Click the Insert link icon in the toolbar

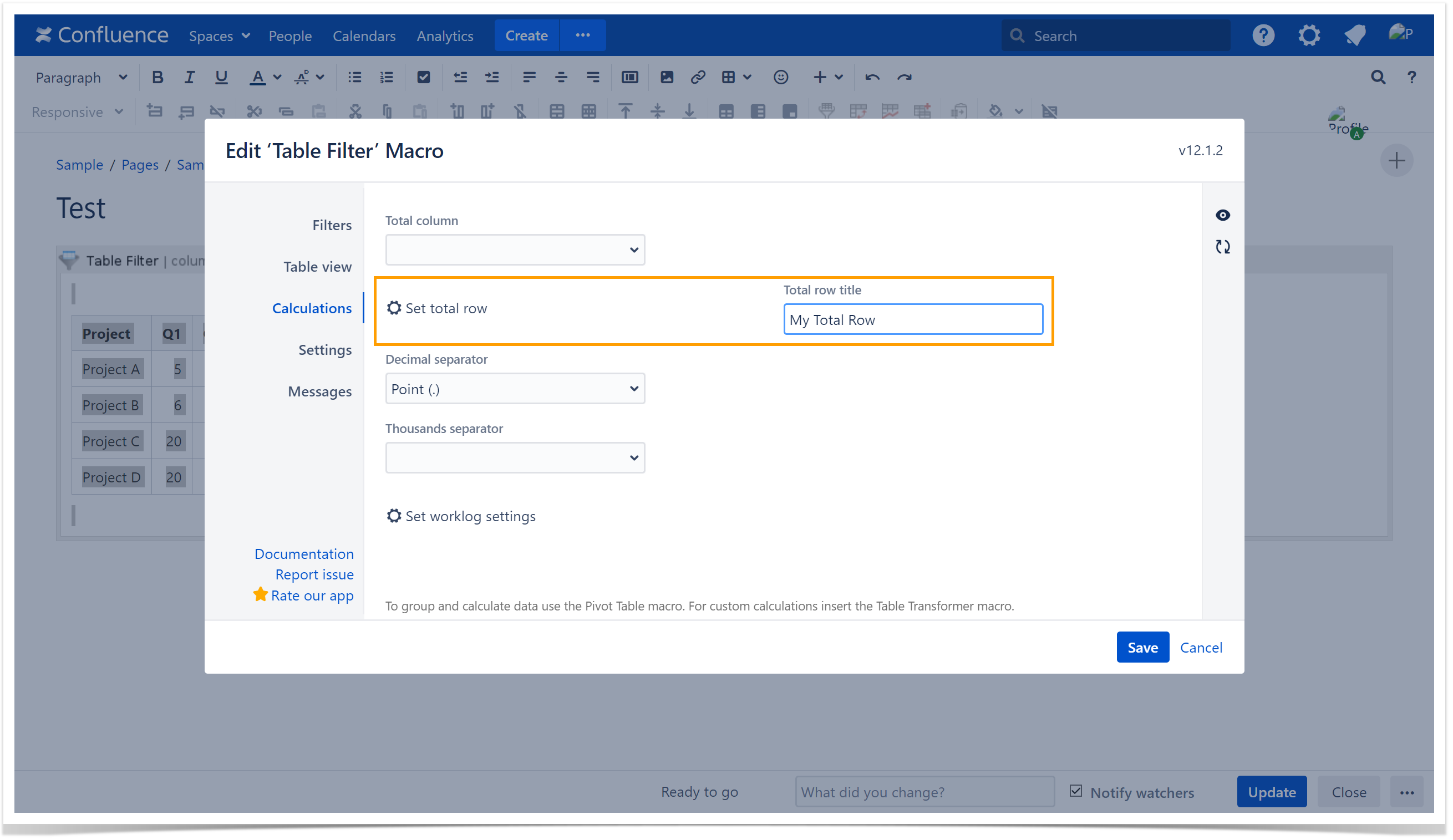(698, 77)
